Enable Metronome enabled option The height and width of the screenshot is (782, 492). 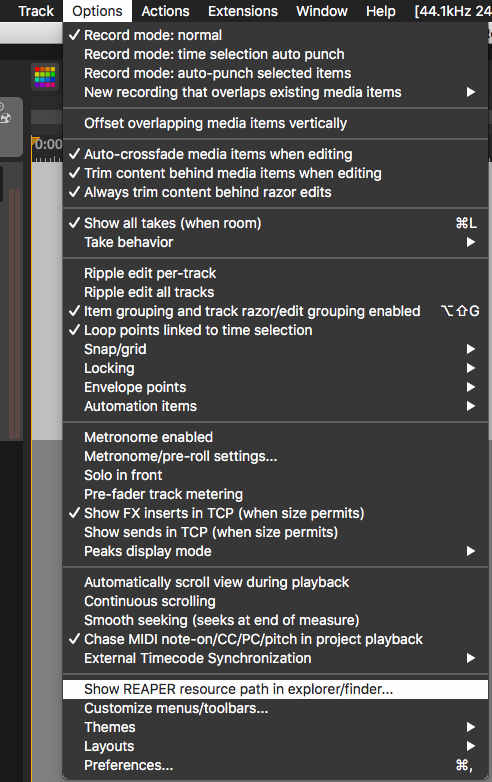[x=275, y=437]
